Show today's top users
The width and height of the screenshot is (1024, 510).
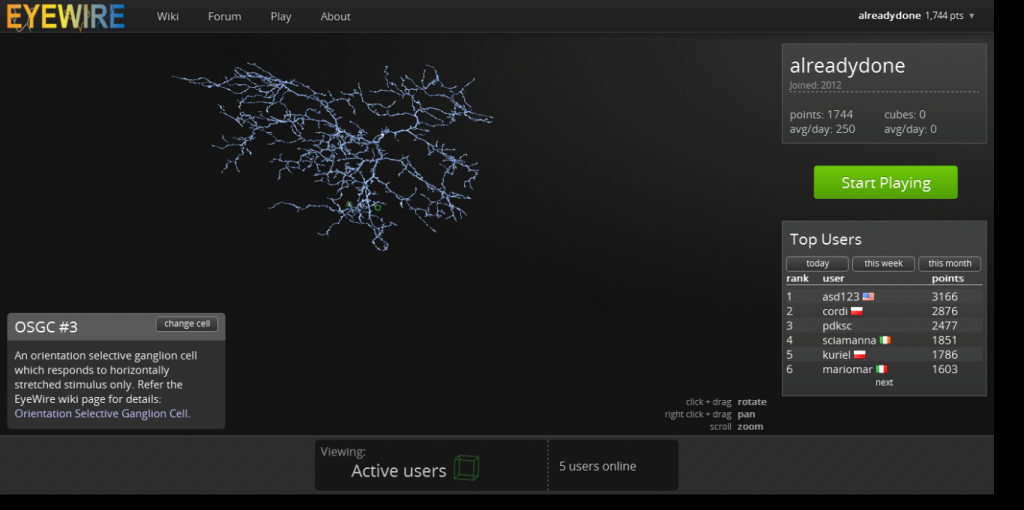(x=817, y=264)
